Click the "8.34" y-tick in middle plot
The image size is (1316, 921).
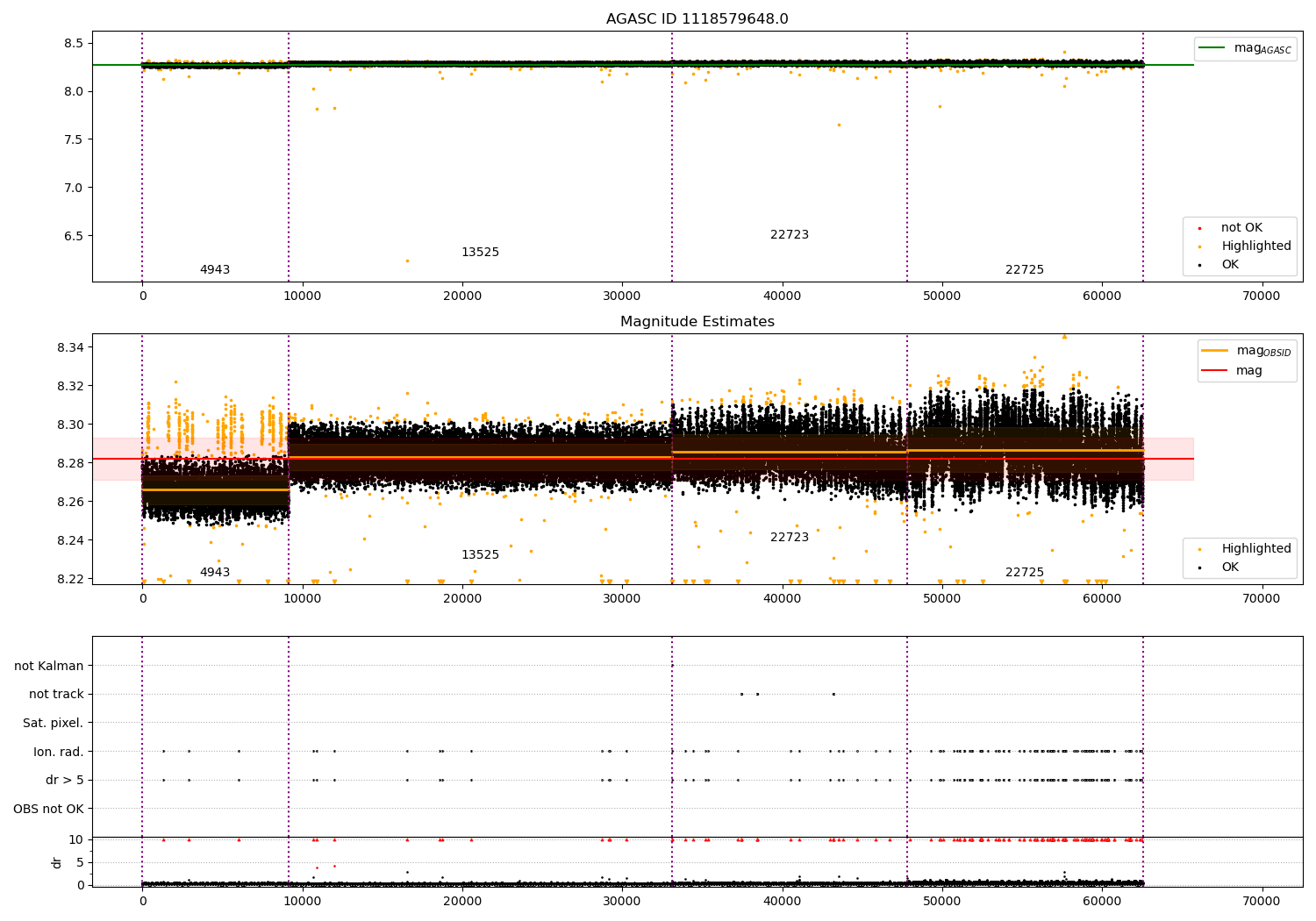click(x=70, y=348)
